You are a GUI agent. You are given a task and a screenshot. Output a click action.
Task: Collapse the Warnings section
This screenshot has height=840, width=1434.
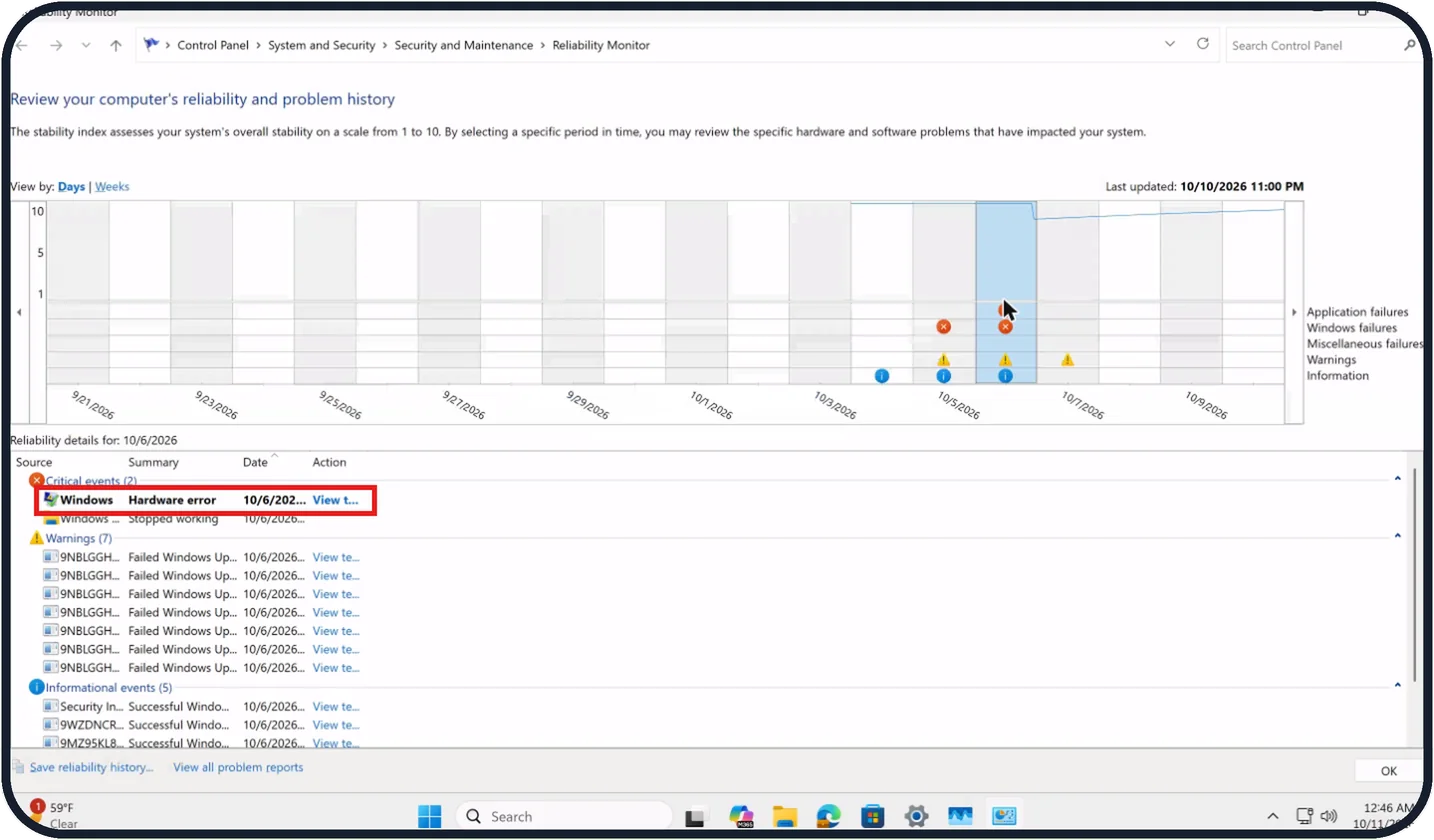coord(1398,537)
